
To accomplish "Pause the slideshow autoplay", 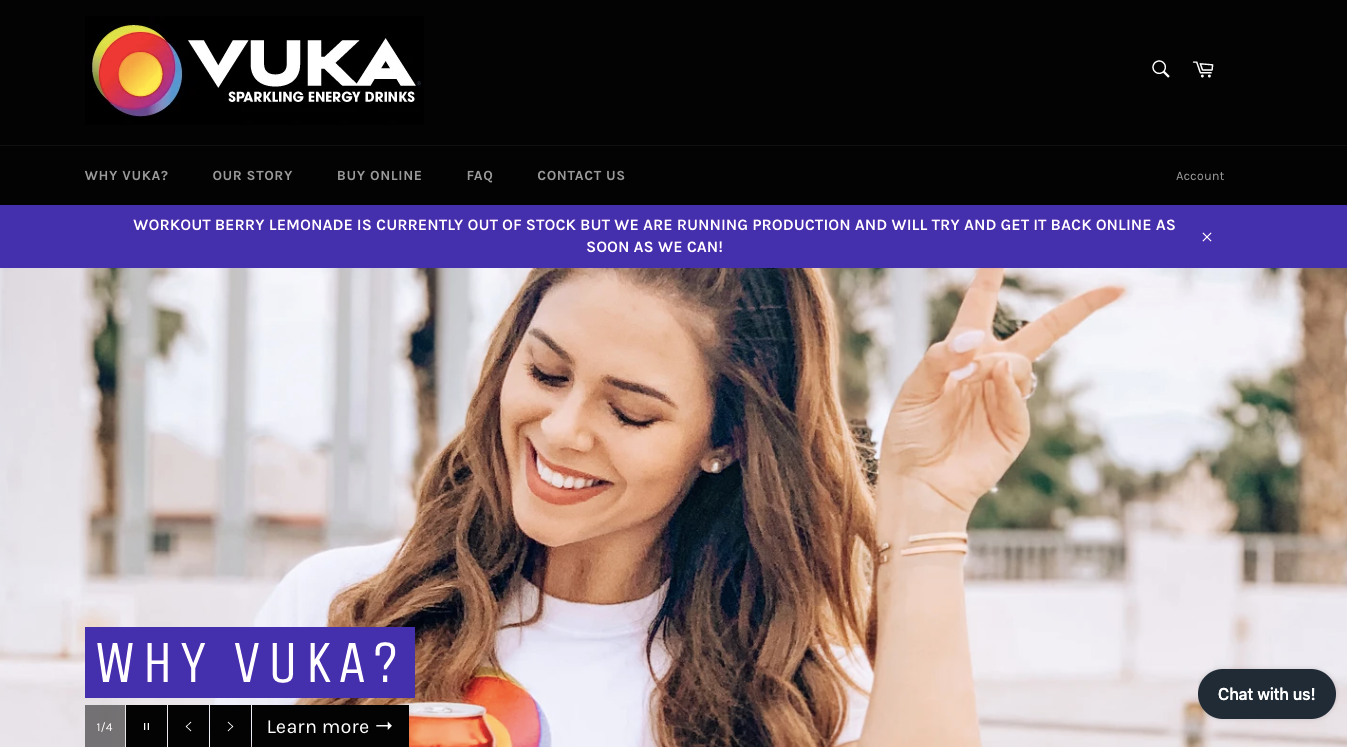I will (x=146, y=726).
